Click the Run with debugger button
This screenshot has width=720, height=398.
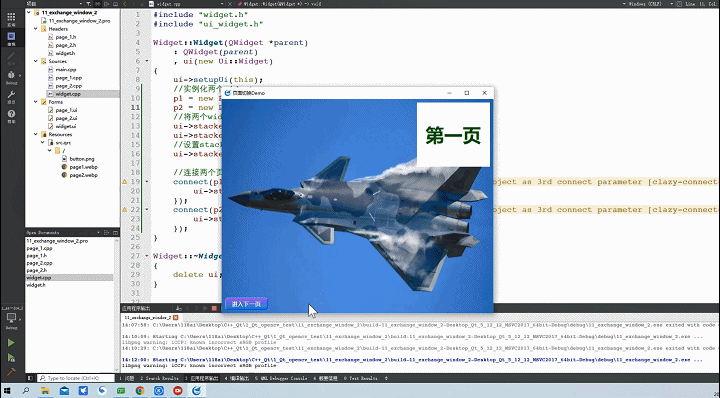11,358
